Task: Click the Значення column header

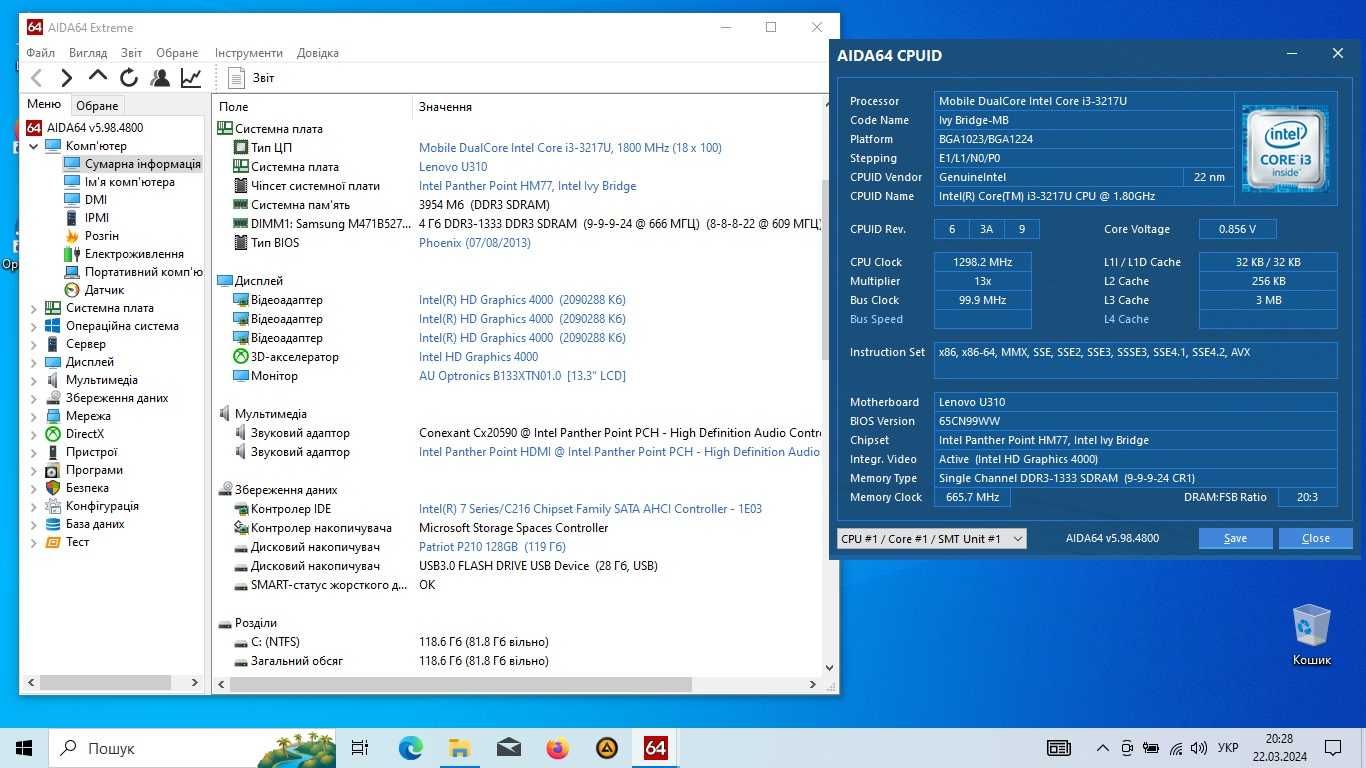Action: 617,107
